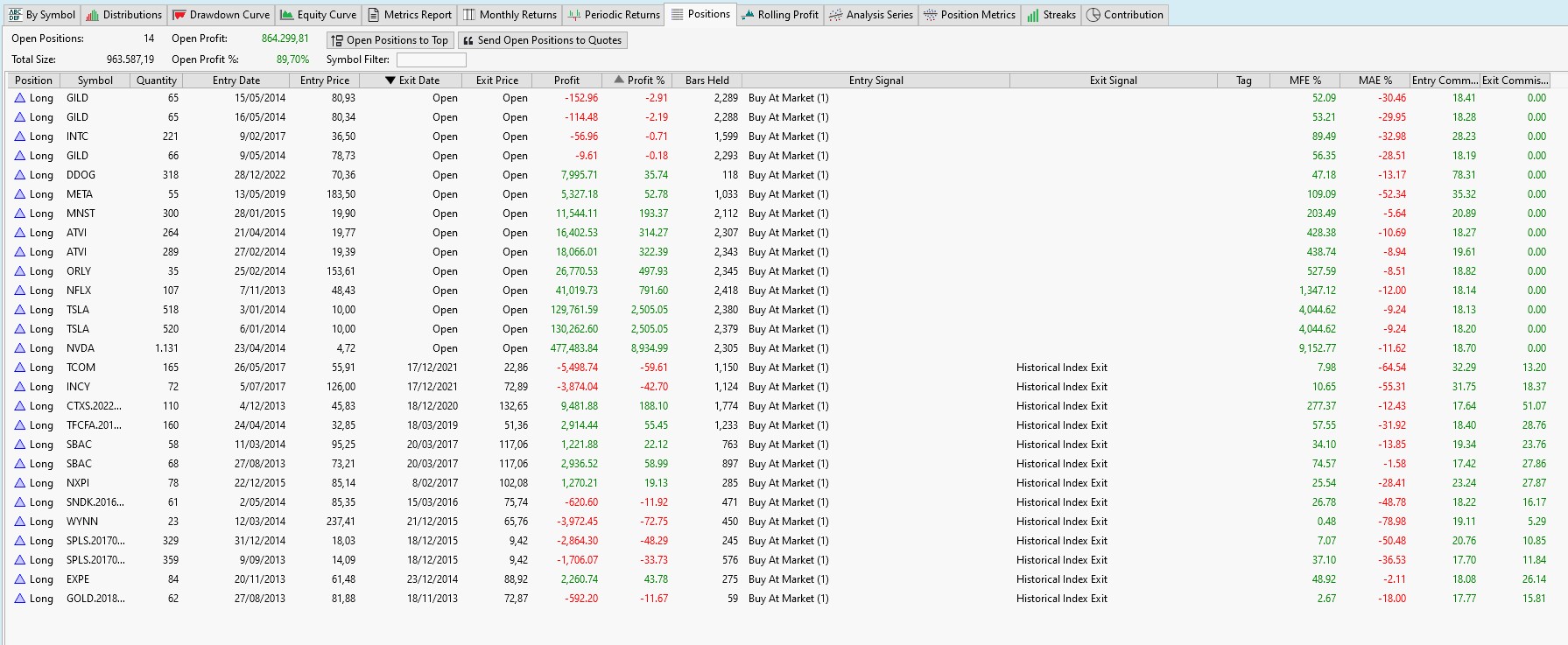This screenshot has height=645, width=1568.
Task: Click the By Symbol tab icon
Action: click(x=15, y=15)
